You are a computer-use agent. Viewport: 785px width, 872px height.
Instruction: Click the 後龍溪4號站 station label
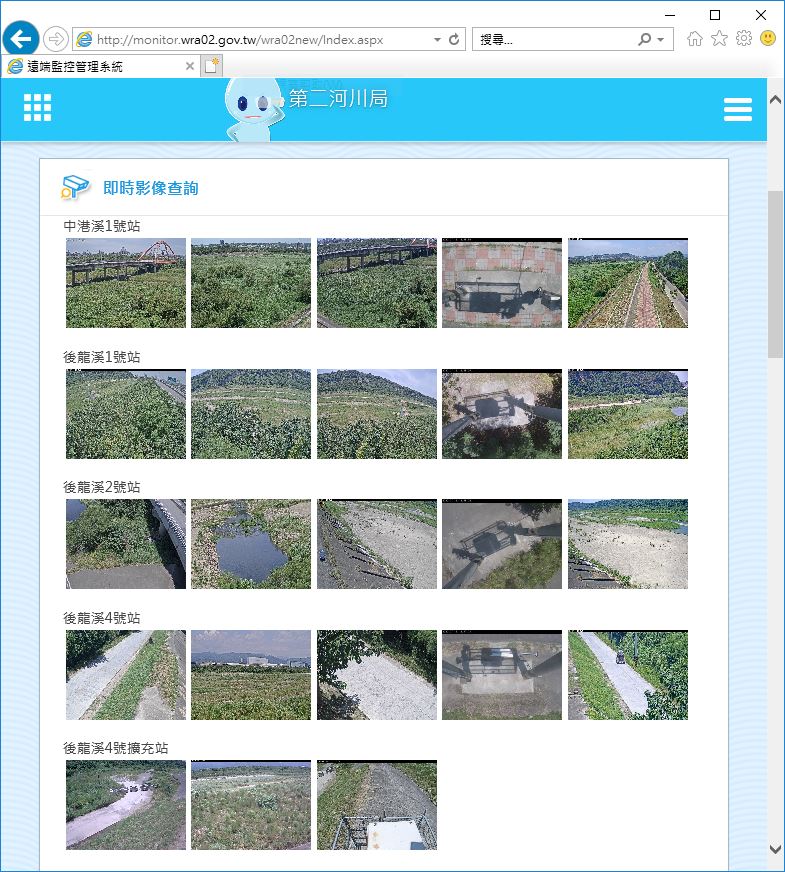pyautogui.click(x=102, y=618)
